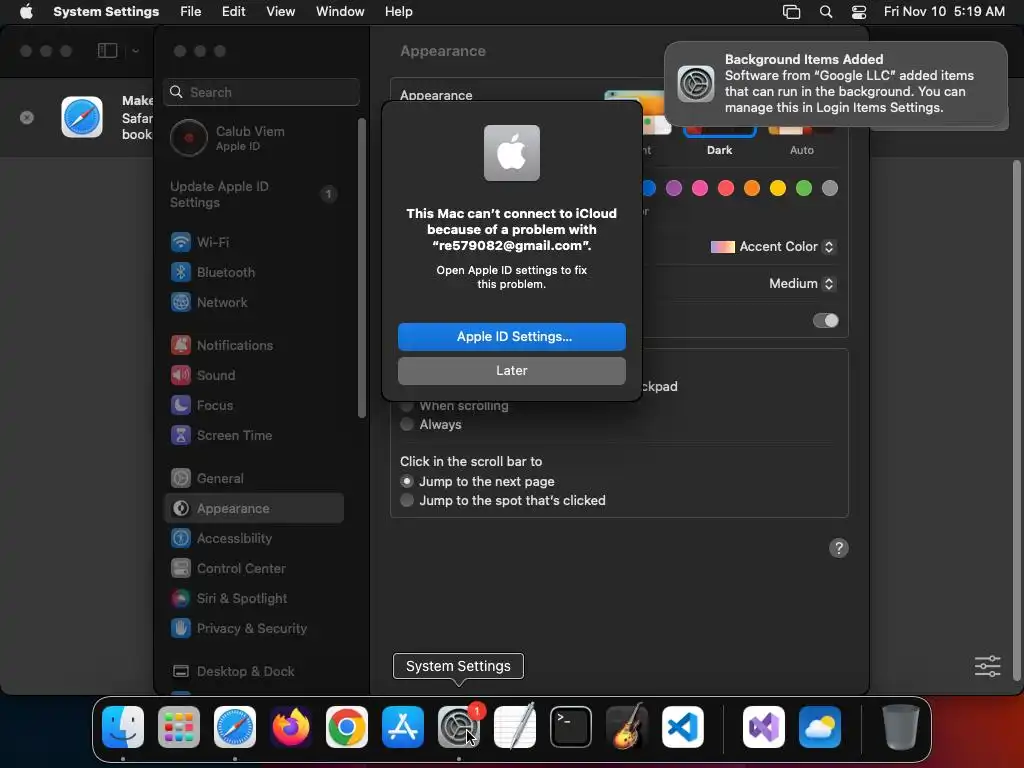The width and height of the screenshot is (1024, 768).
Task: Choose Jump to the next page
Action: (407, 481)
